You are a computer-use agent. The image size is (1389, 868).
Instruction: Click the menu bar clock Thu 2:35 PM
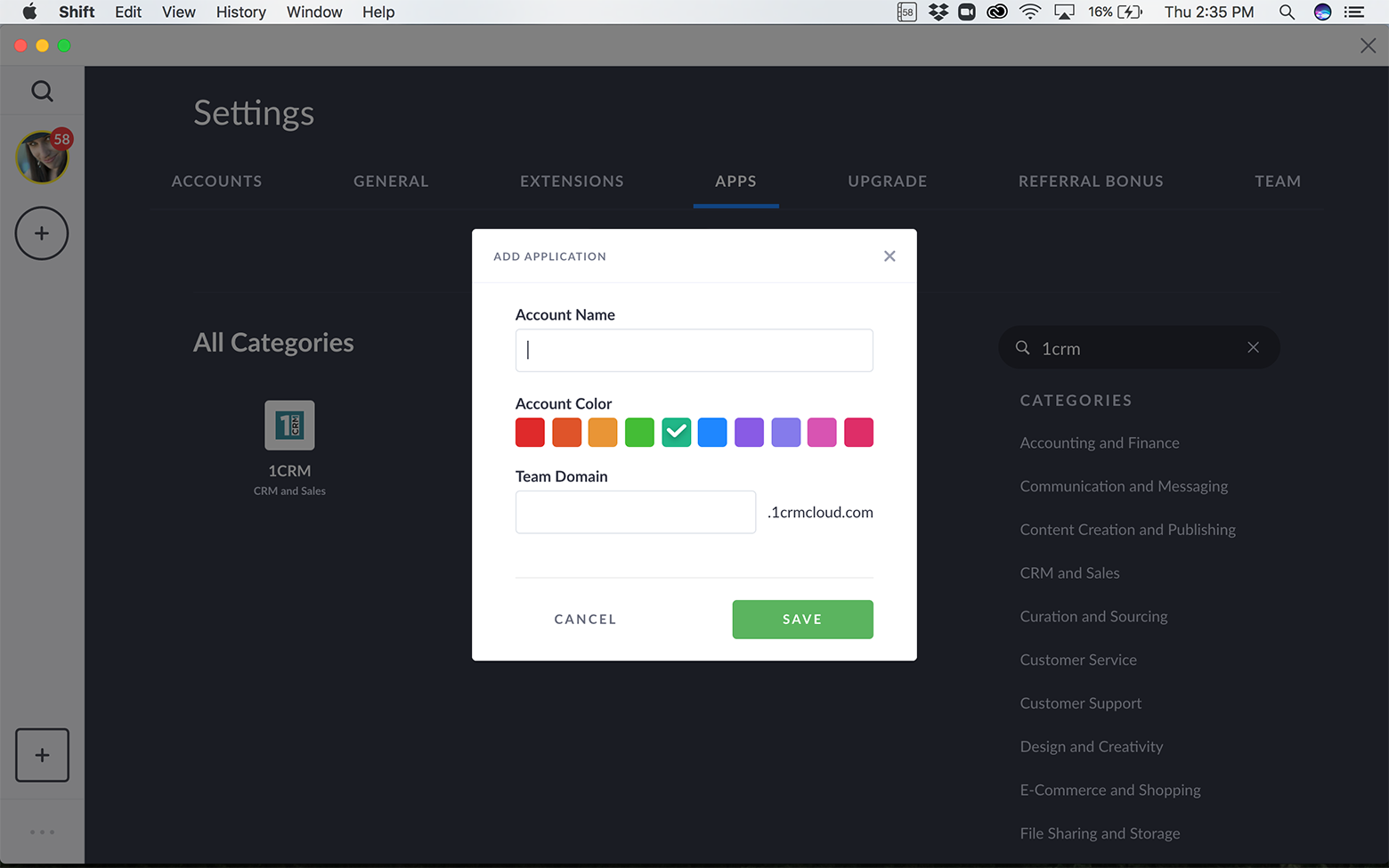pyautogui.click(x=1209, y=12)
